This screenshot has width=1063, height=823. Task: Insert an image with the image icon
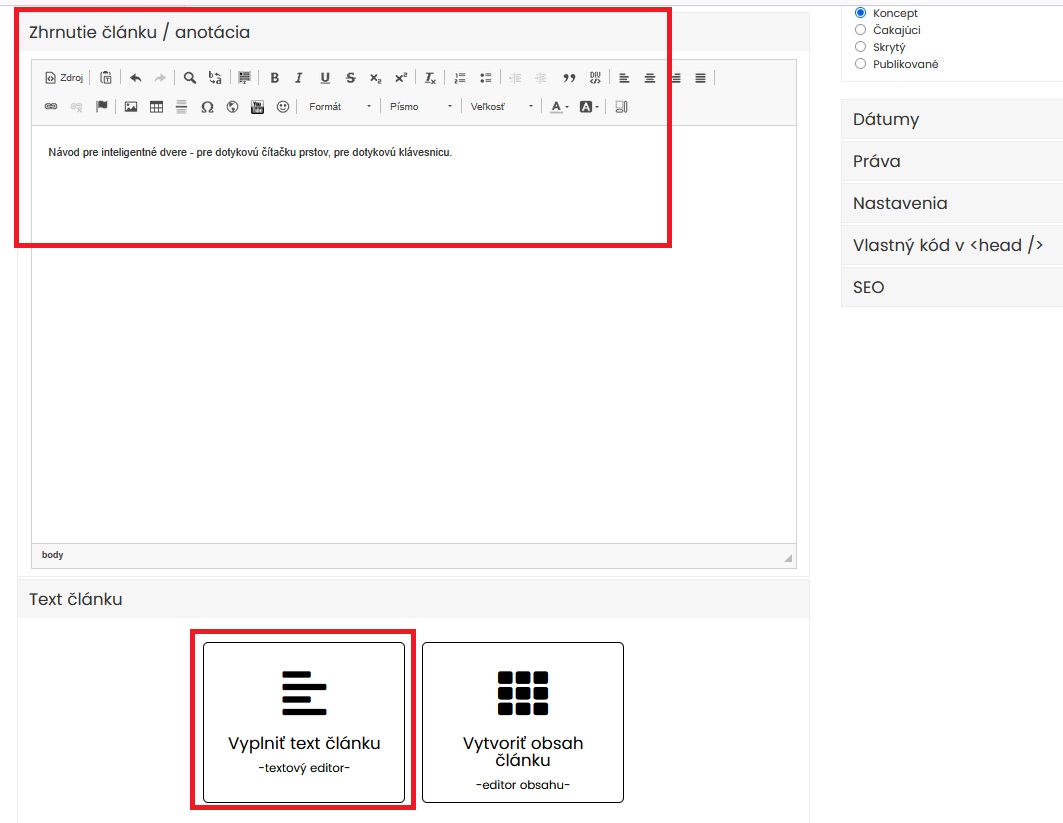pyautogui.click(x=131, y=107)
